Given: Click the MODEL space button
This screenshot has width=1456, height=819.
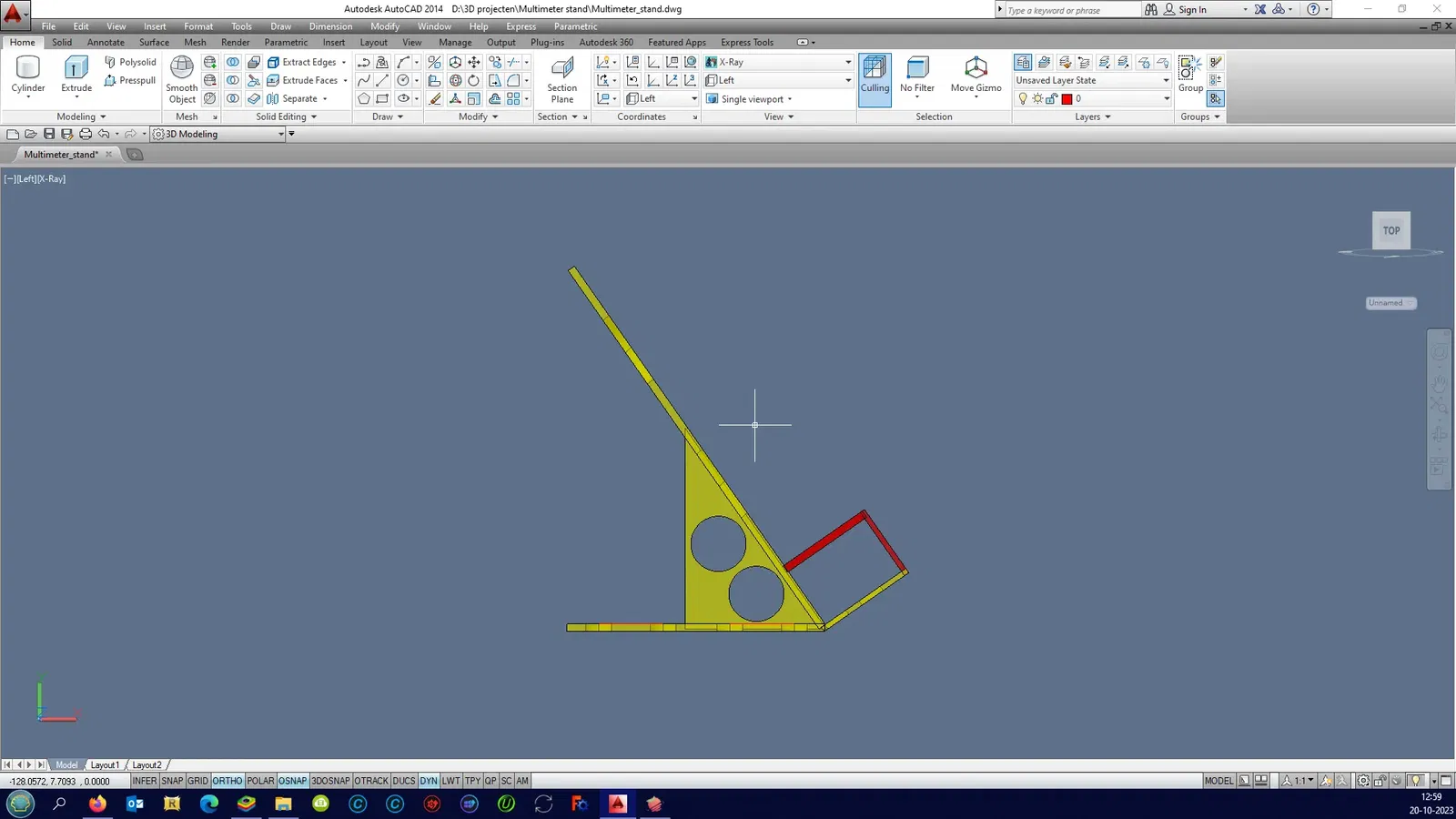Looking at the screenshot, I should pos(1218,781).
